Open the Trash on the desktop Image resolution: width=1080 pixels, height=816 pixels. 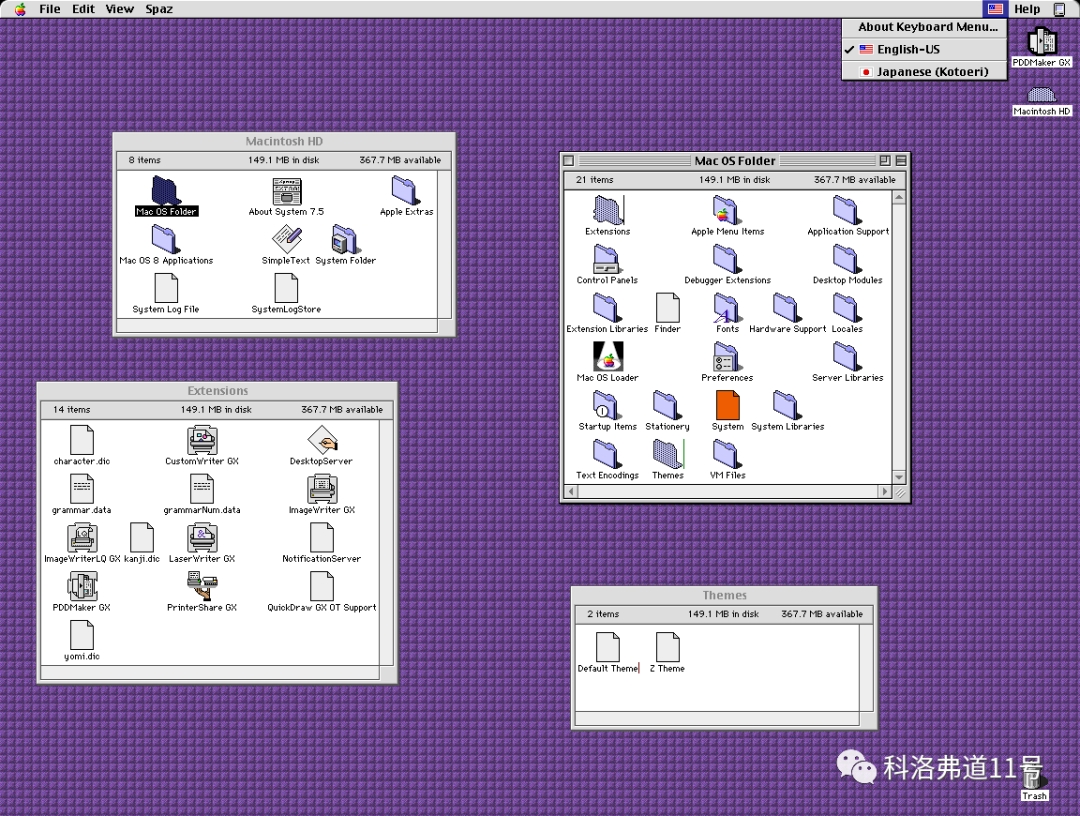click(x=1034, y=780)
